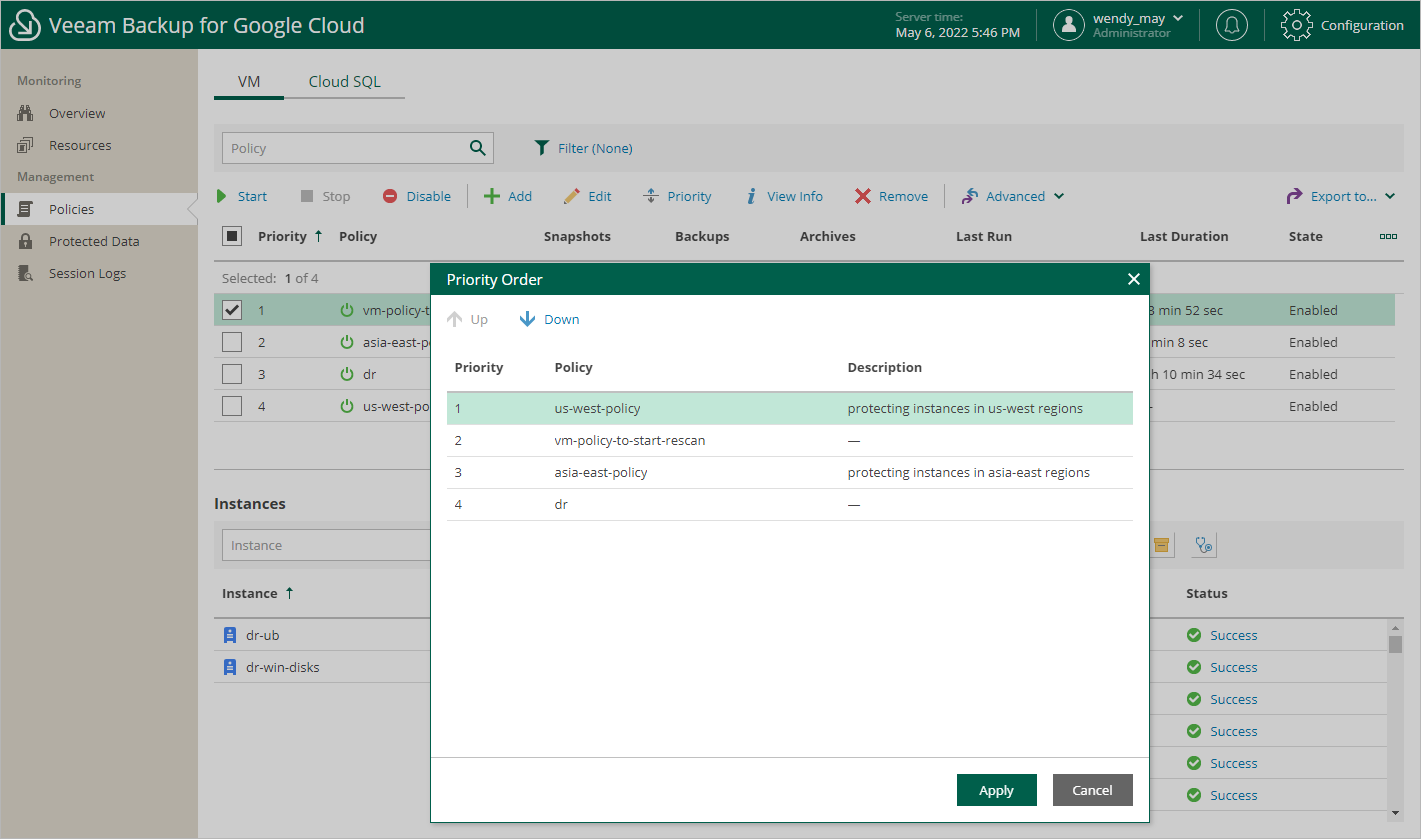
Task: Select the dr row in dialog
Action: pos(790,504)
